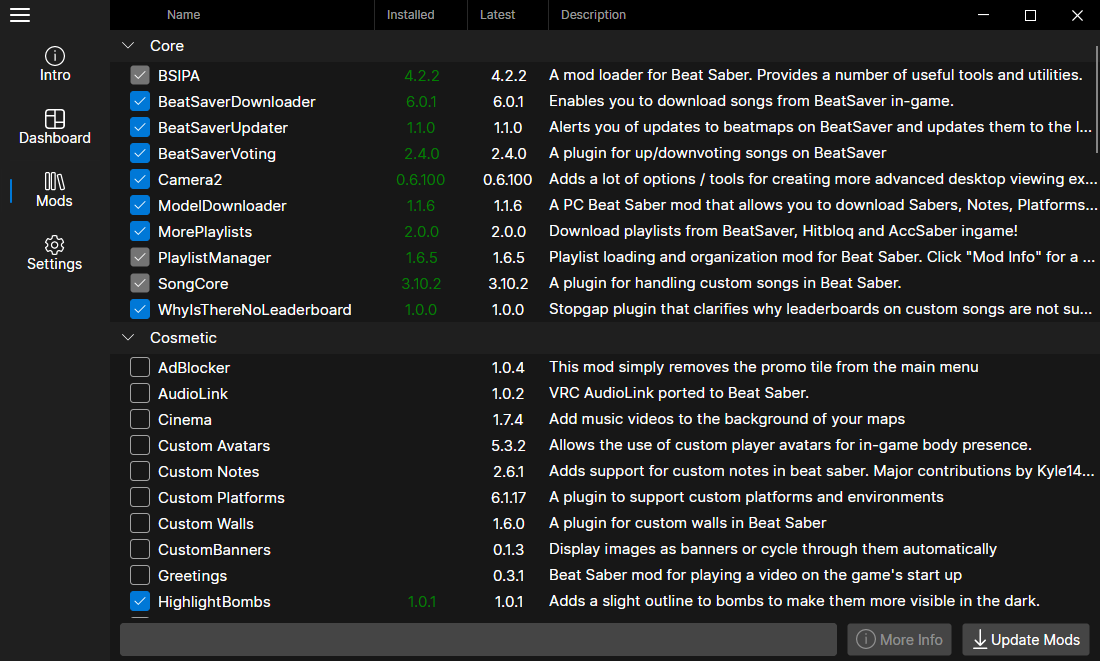Enable the Custom Walls mod
1100x661 pixels.
pos(140,523)
